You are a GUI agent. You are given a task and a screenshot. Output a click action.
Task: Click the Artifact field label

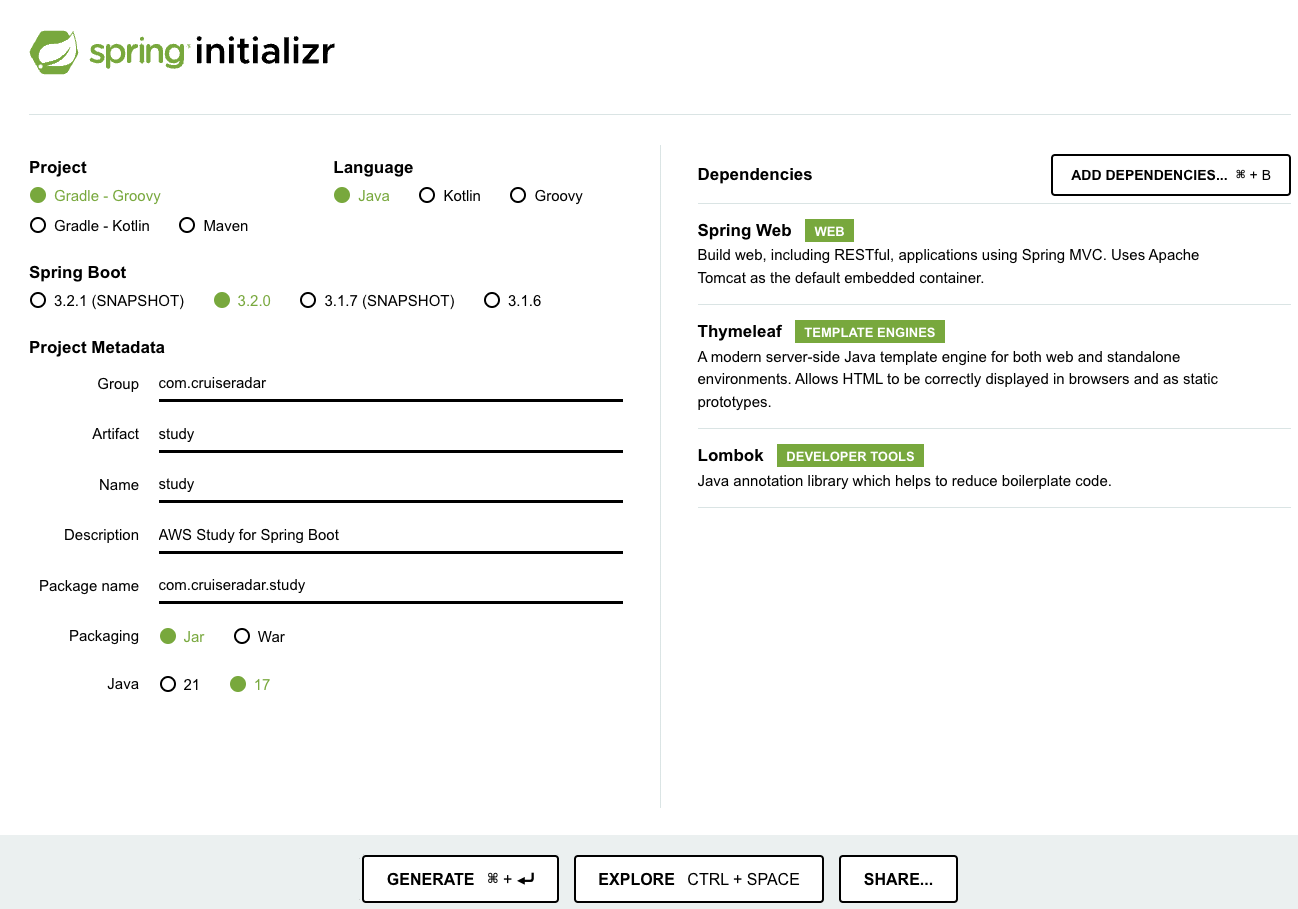115,434
